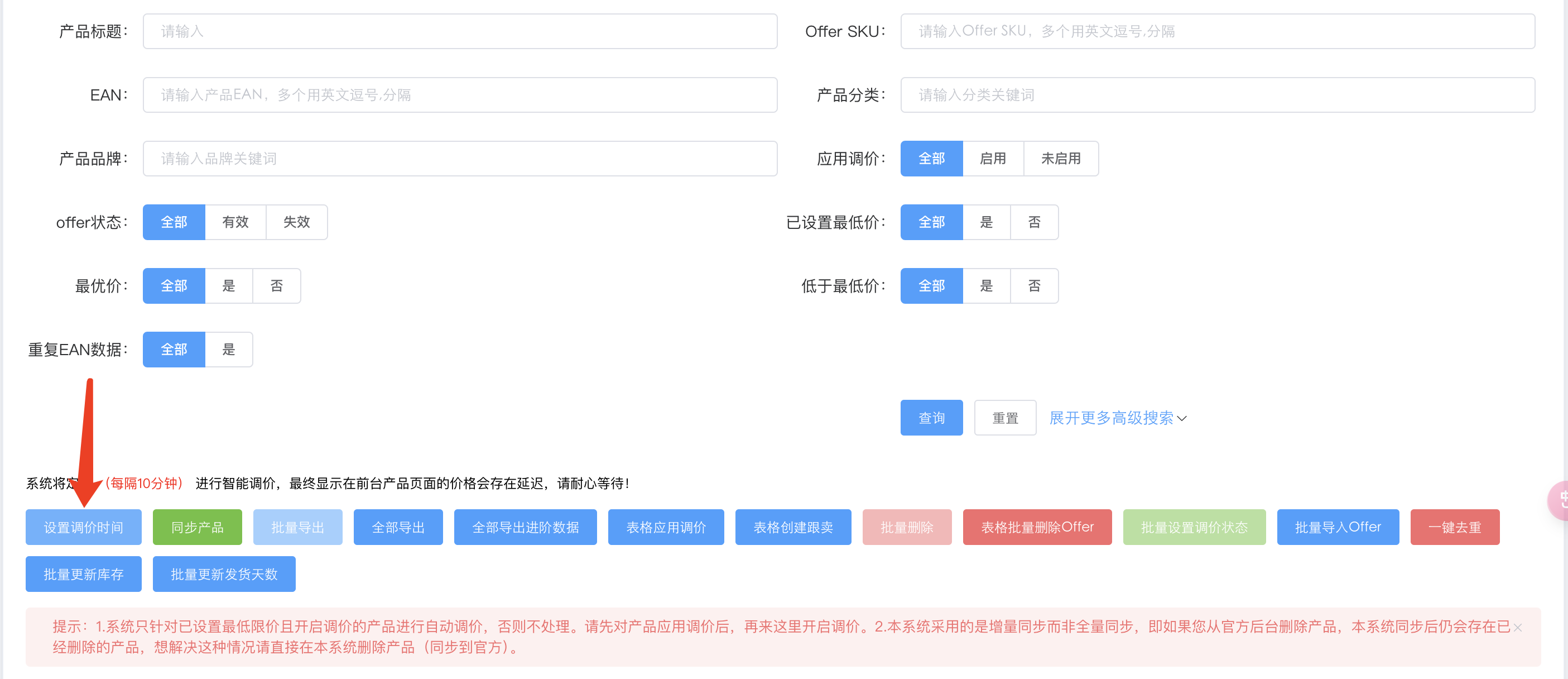Image resolution: width=1568 pixels, height=679 pixels.
Task: Select 有效 for offer状态 filter
Action: (235, 222)
